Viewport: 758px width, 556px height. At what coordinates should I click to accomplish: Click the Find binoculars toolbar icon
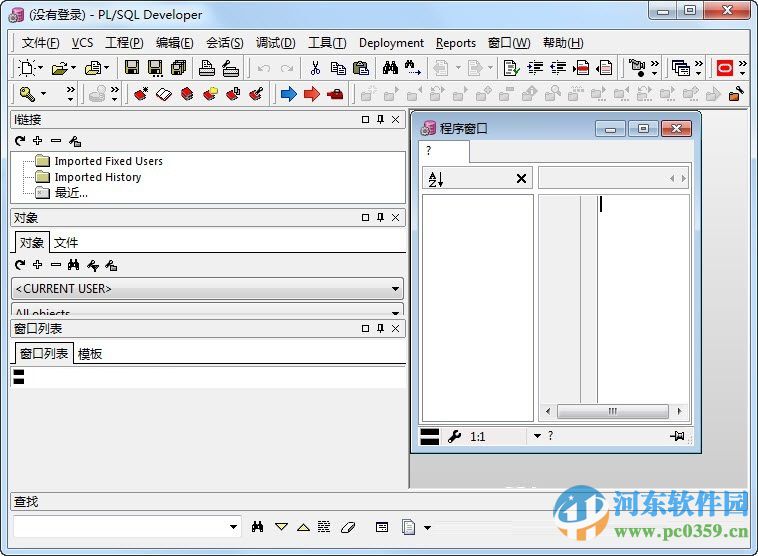pos(390,68)
